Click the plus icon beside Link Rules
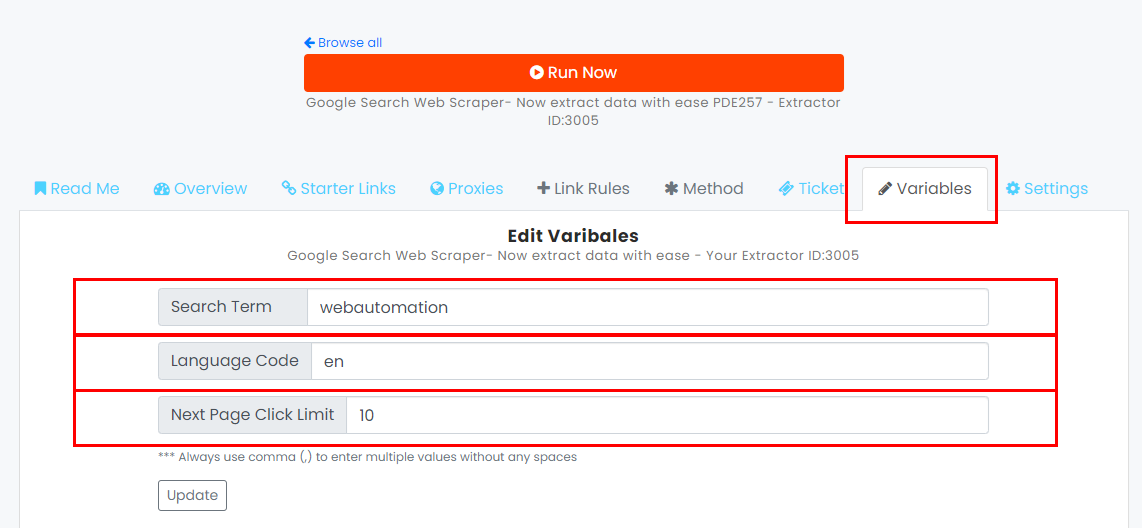This screenshot has height=528, width=1142. [x=543, y=189]
